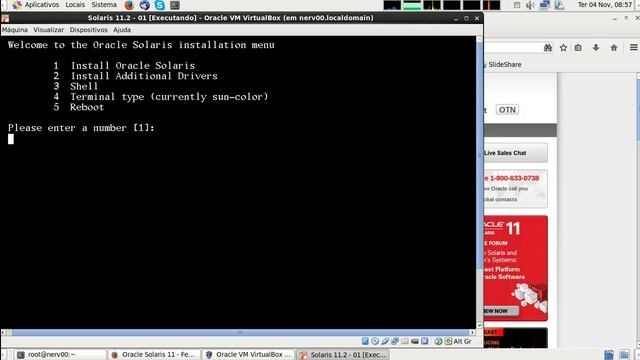The width and height of the screenshot is (640, 360).
Task: Click second workspace switcher in bottom panel
Action: (x=624, y=355)
